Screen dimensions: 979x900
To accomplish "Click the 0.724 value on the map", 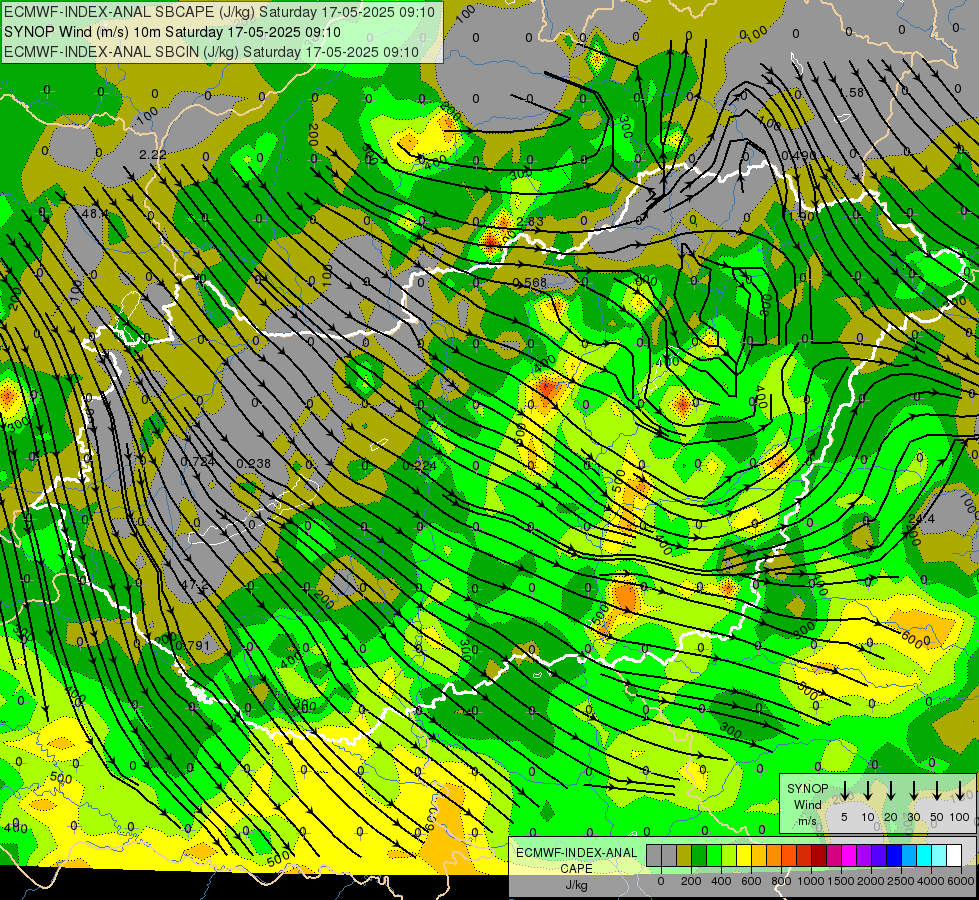I will tap(197, 462).
